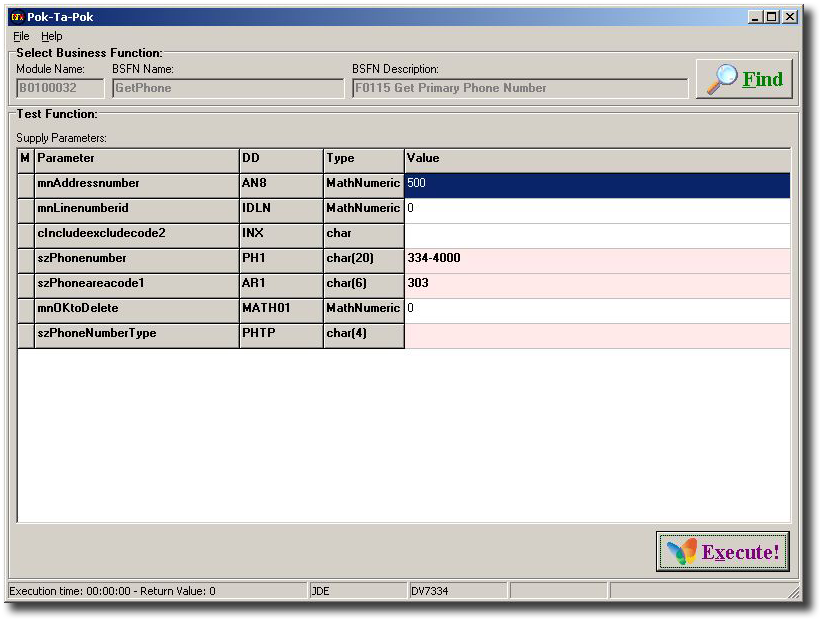Click the char(4) type cell
Image resolution: width=820 pixels, height=620 pixels.
[364, 336]
